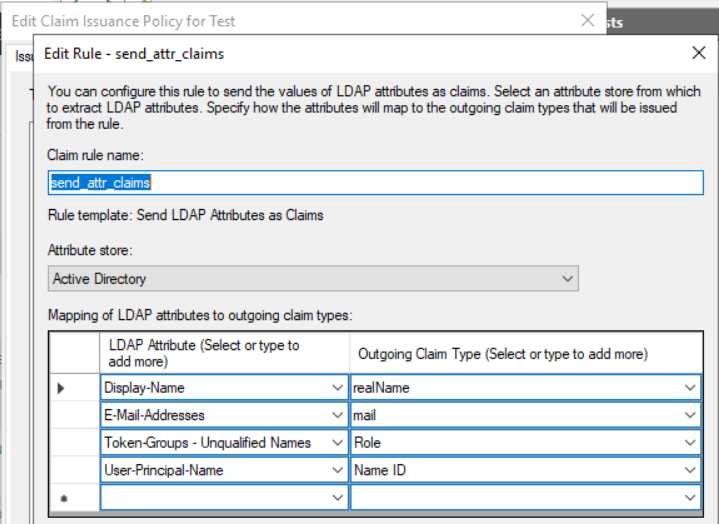Close the Edit Rule dialog
The height and width of the screenshot is (524, 719).
pyautogui.click(x=698, y=53)
